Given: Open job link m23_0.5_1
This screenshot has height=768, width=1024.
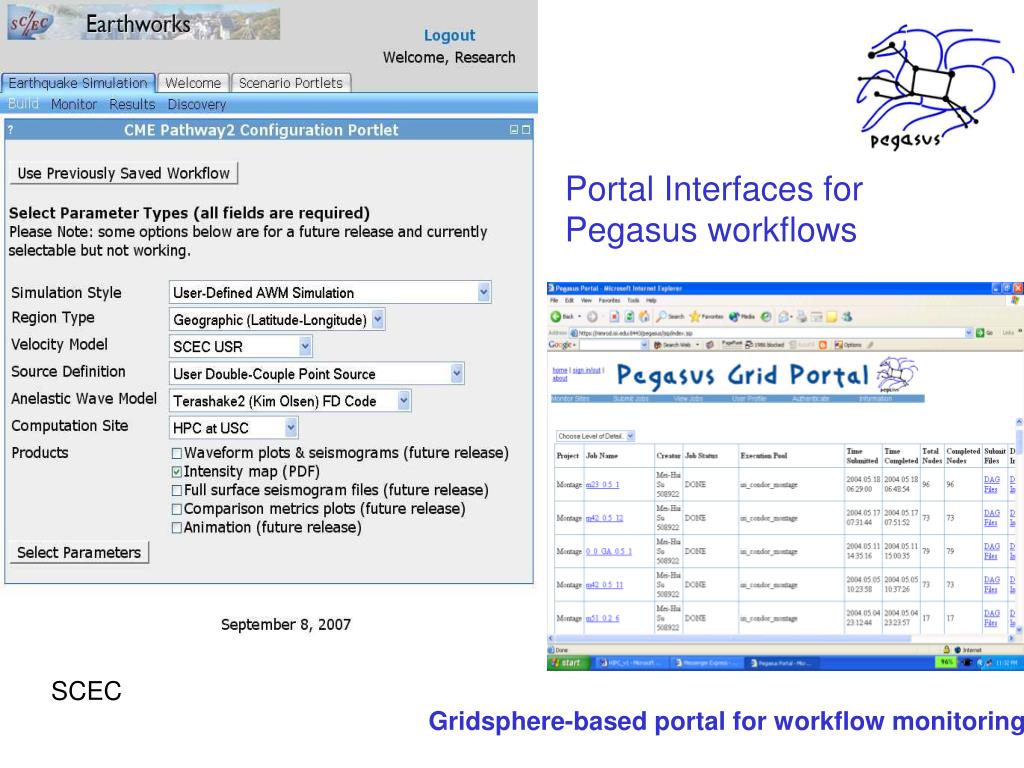Looking at the screenshot, I should (602, 485).
